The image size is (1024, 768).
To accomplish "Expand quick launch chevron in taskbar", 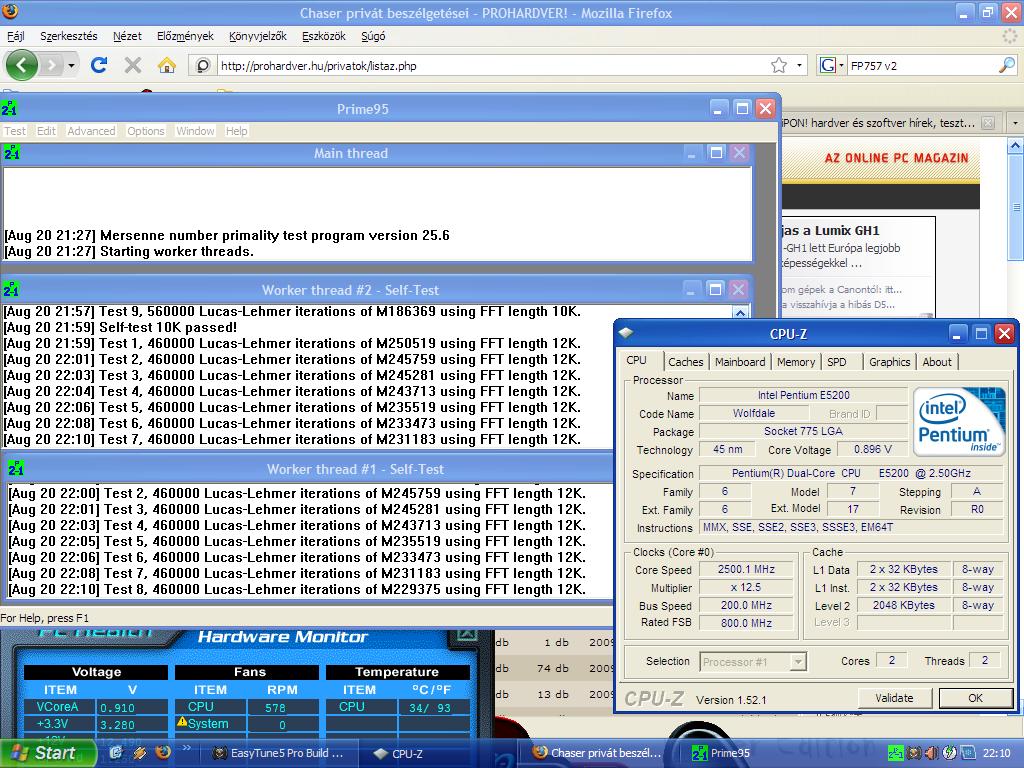I will [187, 748].
